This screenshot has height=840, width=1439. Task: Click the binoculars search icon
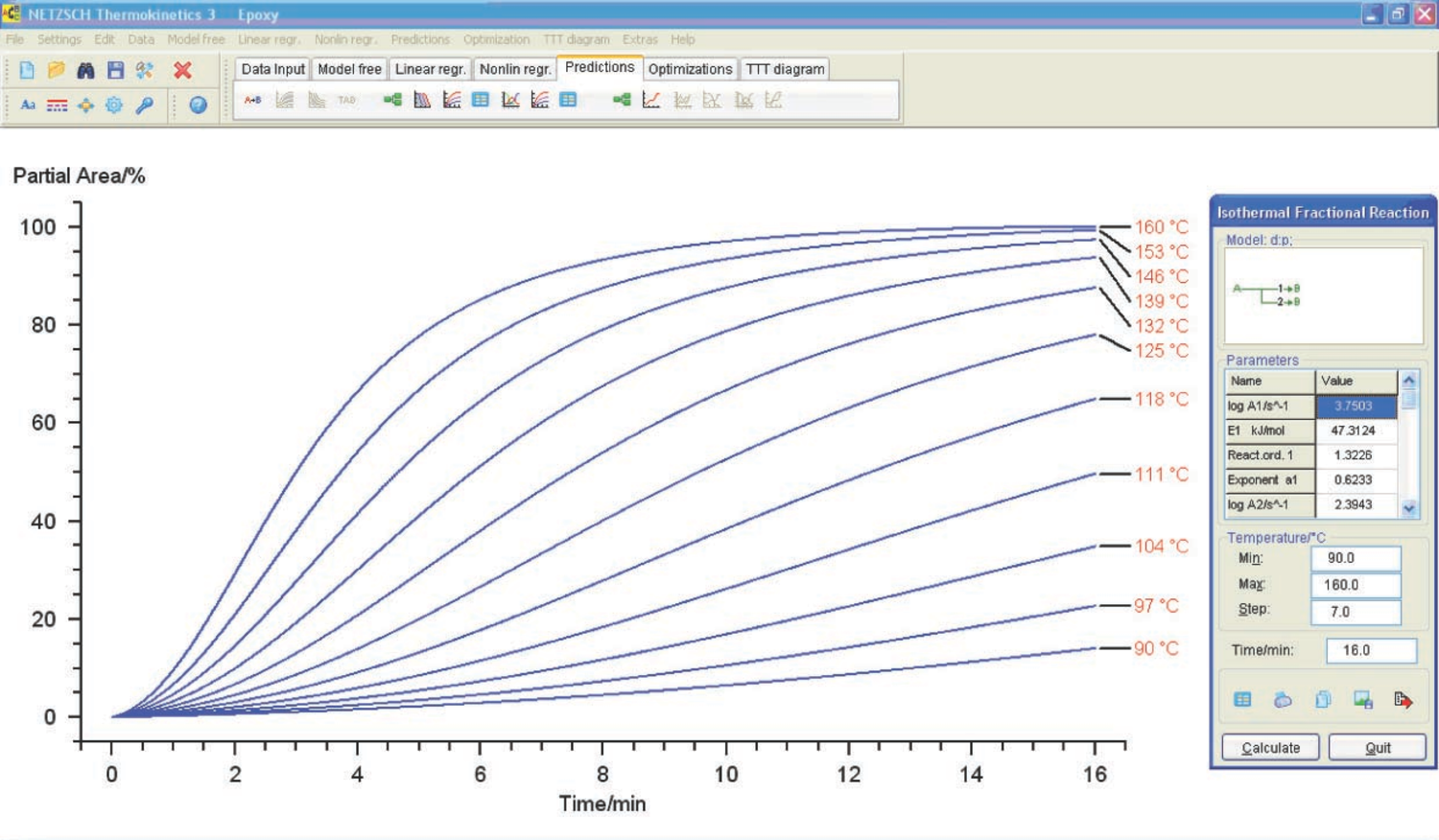tap(85, 70)
